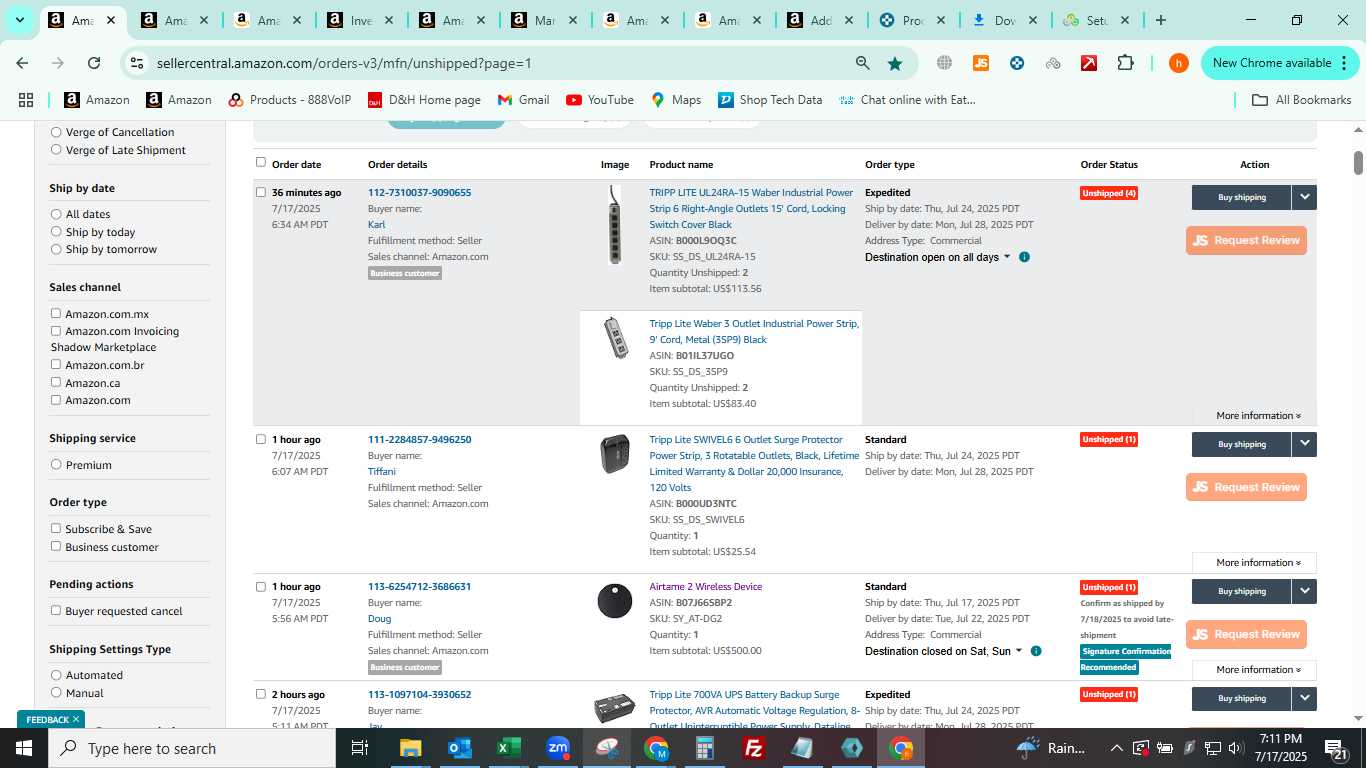Open Calculator from the taskbar
This screenshot has width=1366, height=768.
[x=705, y=748]
